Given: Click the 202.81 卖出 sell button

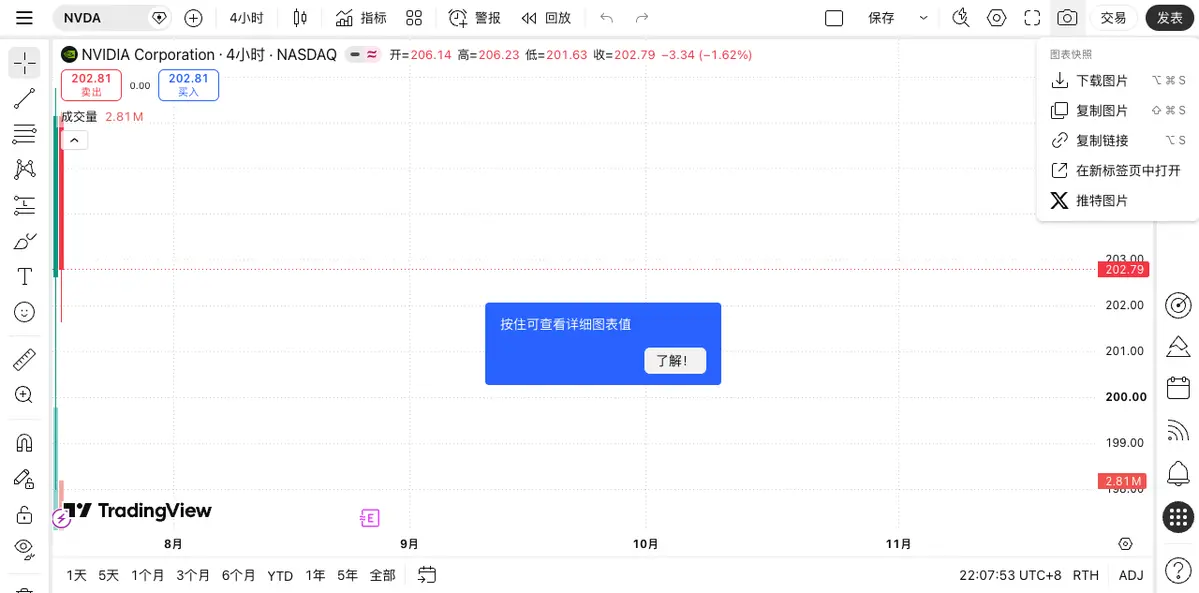Looking at the screenshot, I should [92, 85].
